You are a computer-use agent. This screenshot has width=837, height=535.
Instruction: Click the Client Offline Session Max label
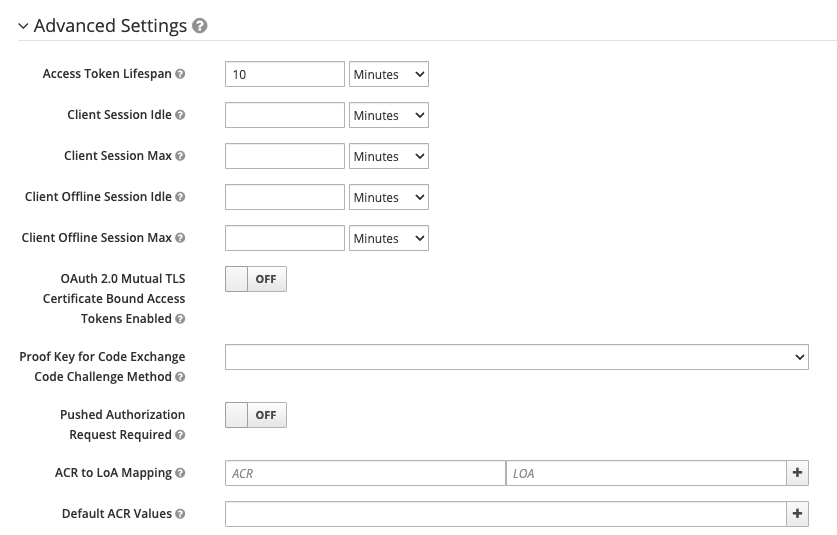97,238
